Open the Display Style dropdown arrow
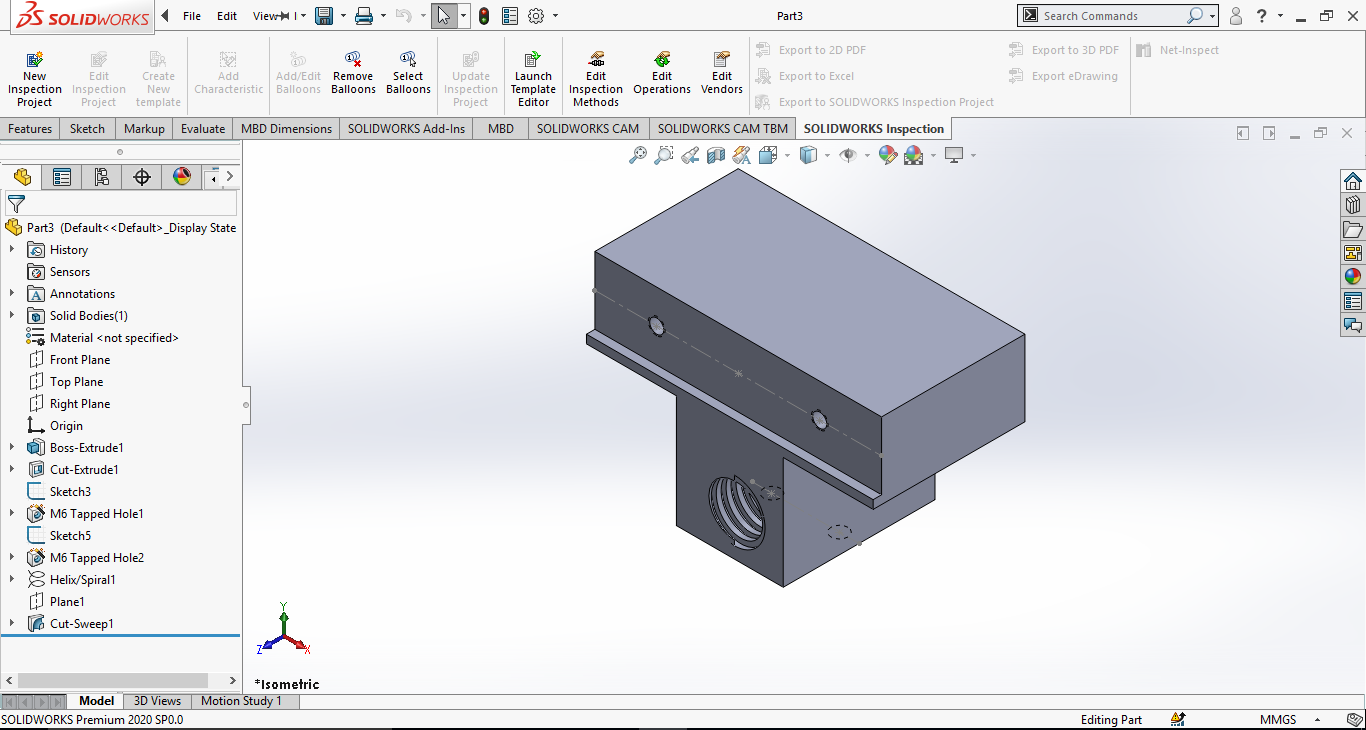The image size is (1366, 730). 827,155
